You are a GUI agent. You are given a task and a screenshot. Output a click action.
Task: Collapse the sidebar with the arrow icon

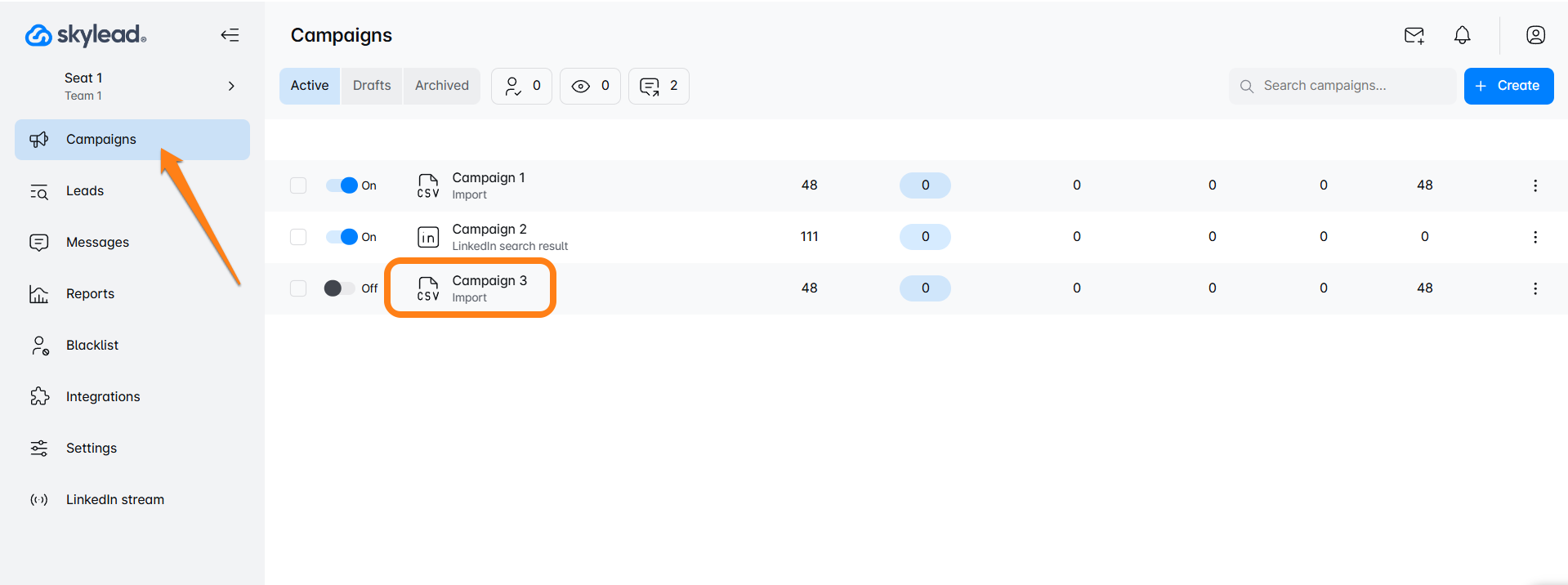(x=230, y=35)
